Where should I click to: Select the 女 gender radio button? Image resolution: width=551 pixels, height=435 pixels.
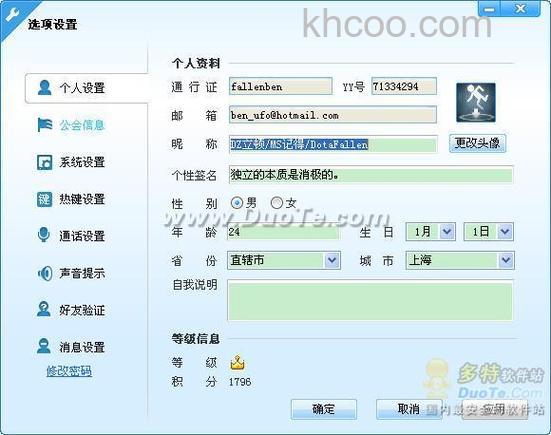click(x=277, y=203)
